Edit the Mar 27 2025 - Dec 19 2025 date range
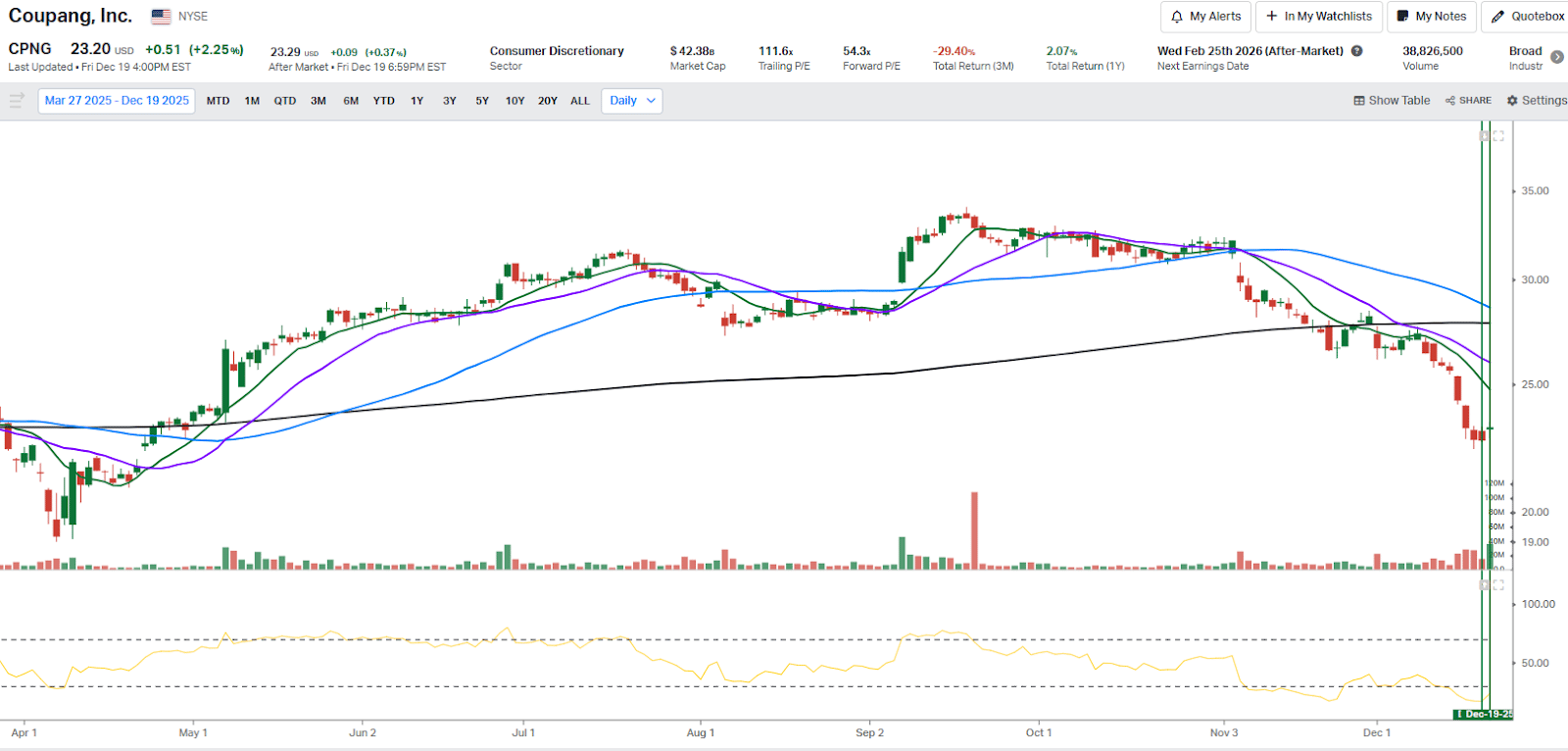 point(117,101)
